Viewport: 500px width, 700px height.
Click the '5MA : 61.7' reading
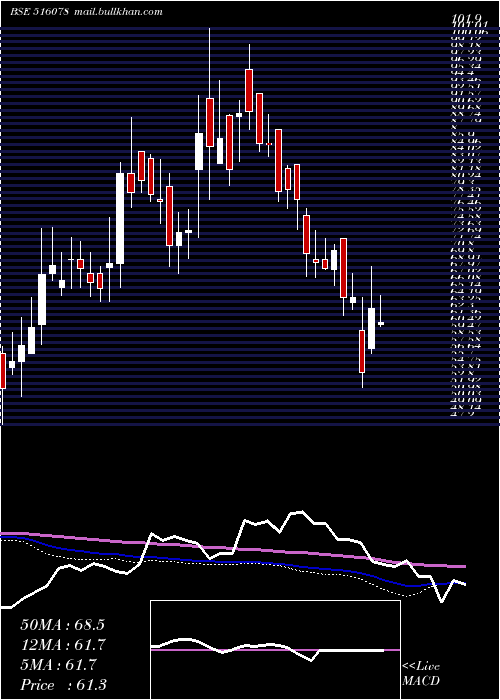tap(58, 665)
